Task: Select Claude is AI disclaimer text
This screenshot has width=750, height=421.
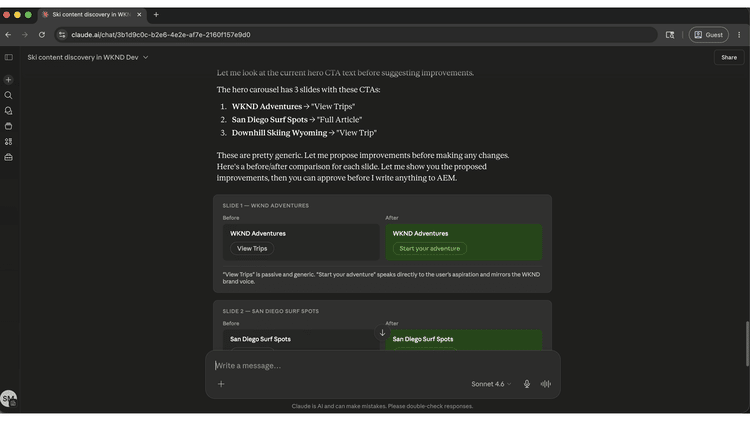Action: (x=382, y=406)
